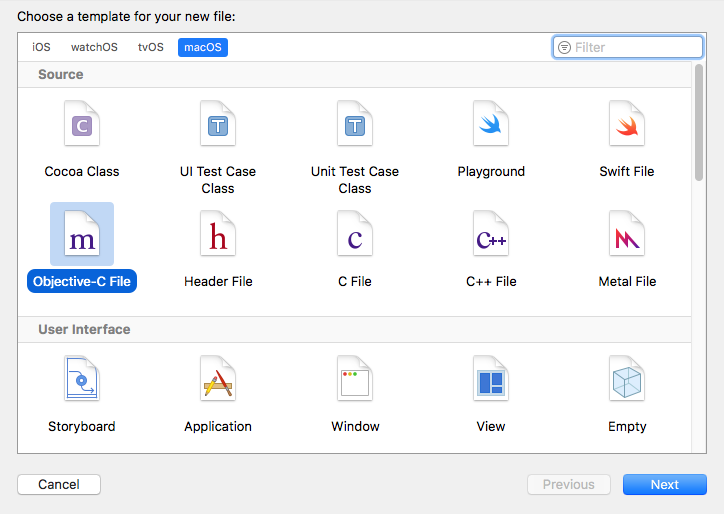This screenshot has width=724, height=514.
Task: Select the Storyboard template icon
Action: [82, 381]
